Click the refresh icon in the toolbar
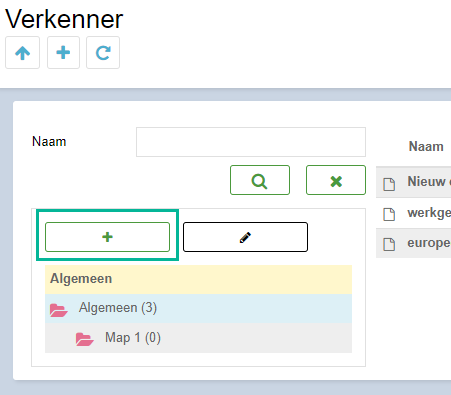This screenshot has width=451, height=395. click(x=103, y=53)
